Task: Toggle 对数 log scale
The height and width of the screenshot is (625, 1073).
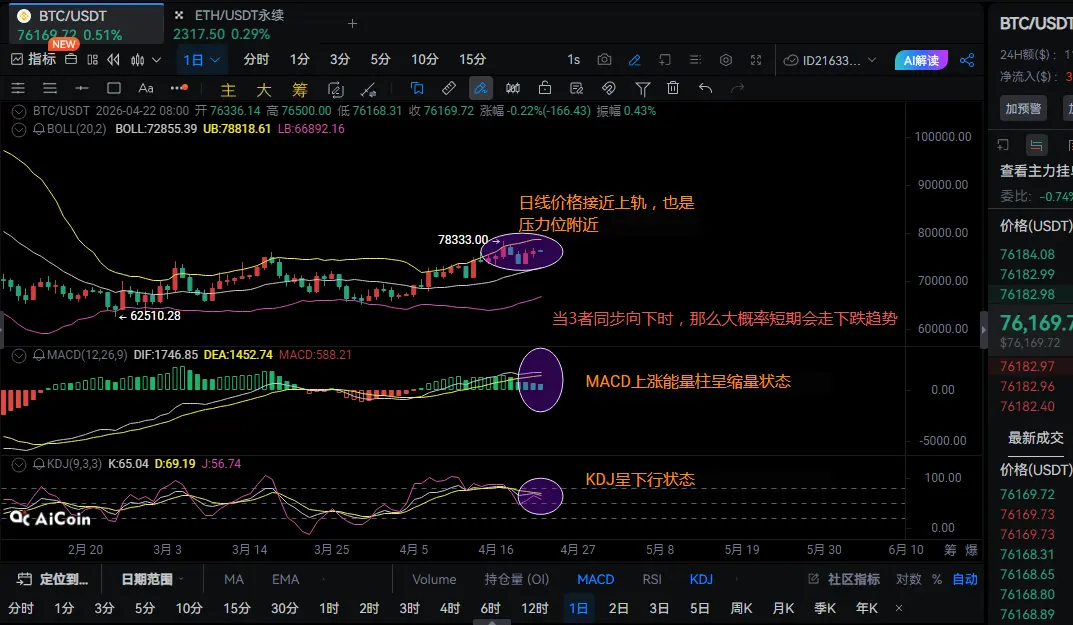Action: click(x=909, y=579)
